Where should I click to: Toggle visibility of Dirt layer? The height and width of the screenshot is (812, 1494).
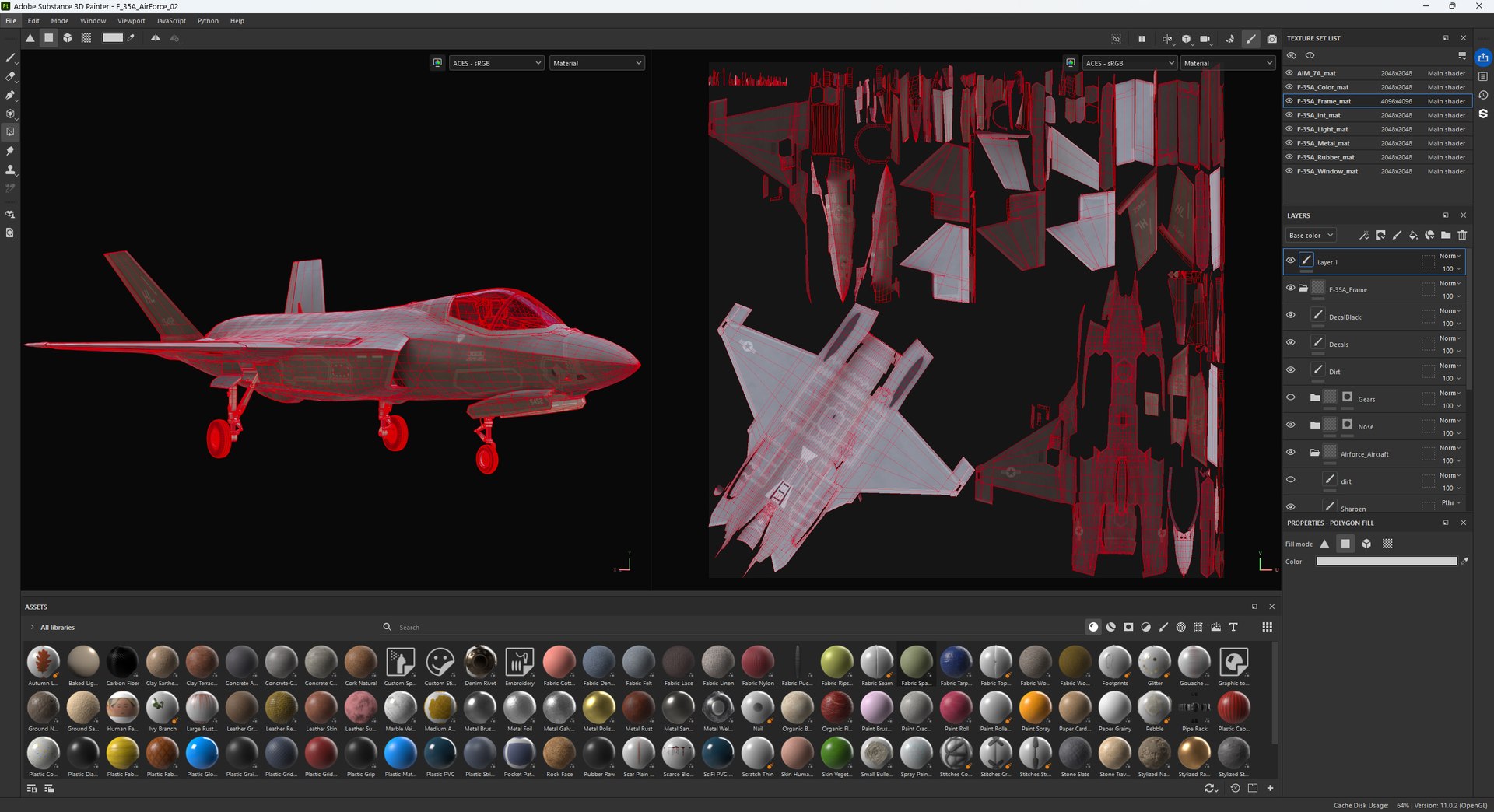click(x=1291, y=370)
